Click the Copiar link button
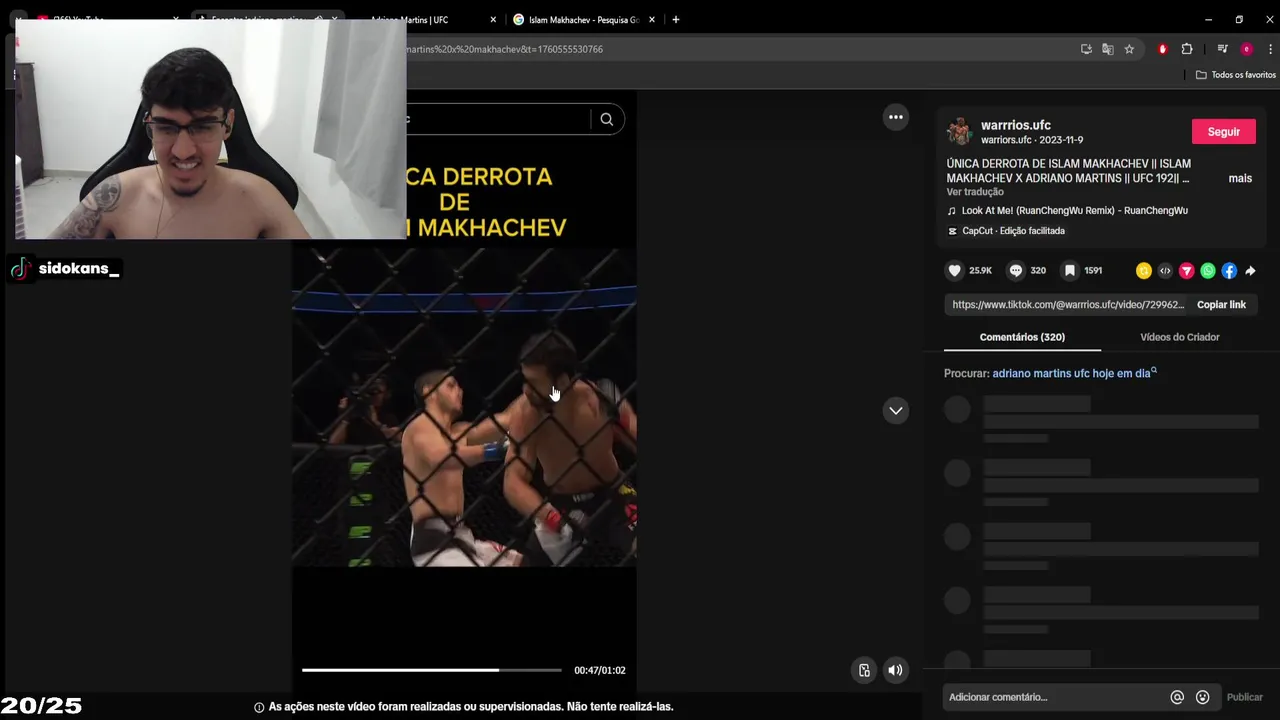1280x720 pixels. tap(1221, 305)
